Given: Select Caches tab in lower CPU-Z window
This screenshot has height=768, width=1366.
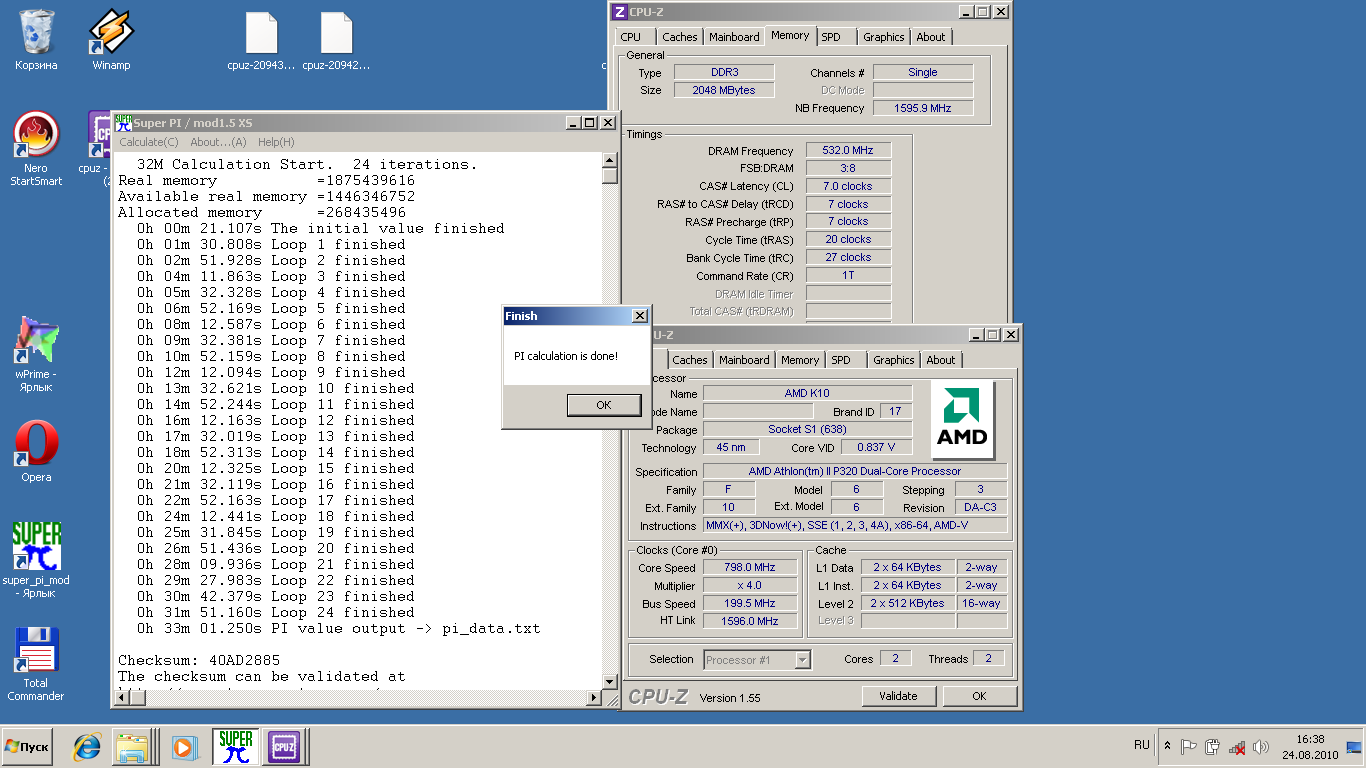Looking at the screenshot, I should [690, 360].
